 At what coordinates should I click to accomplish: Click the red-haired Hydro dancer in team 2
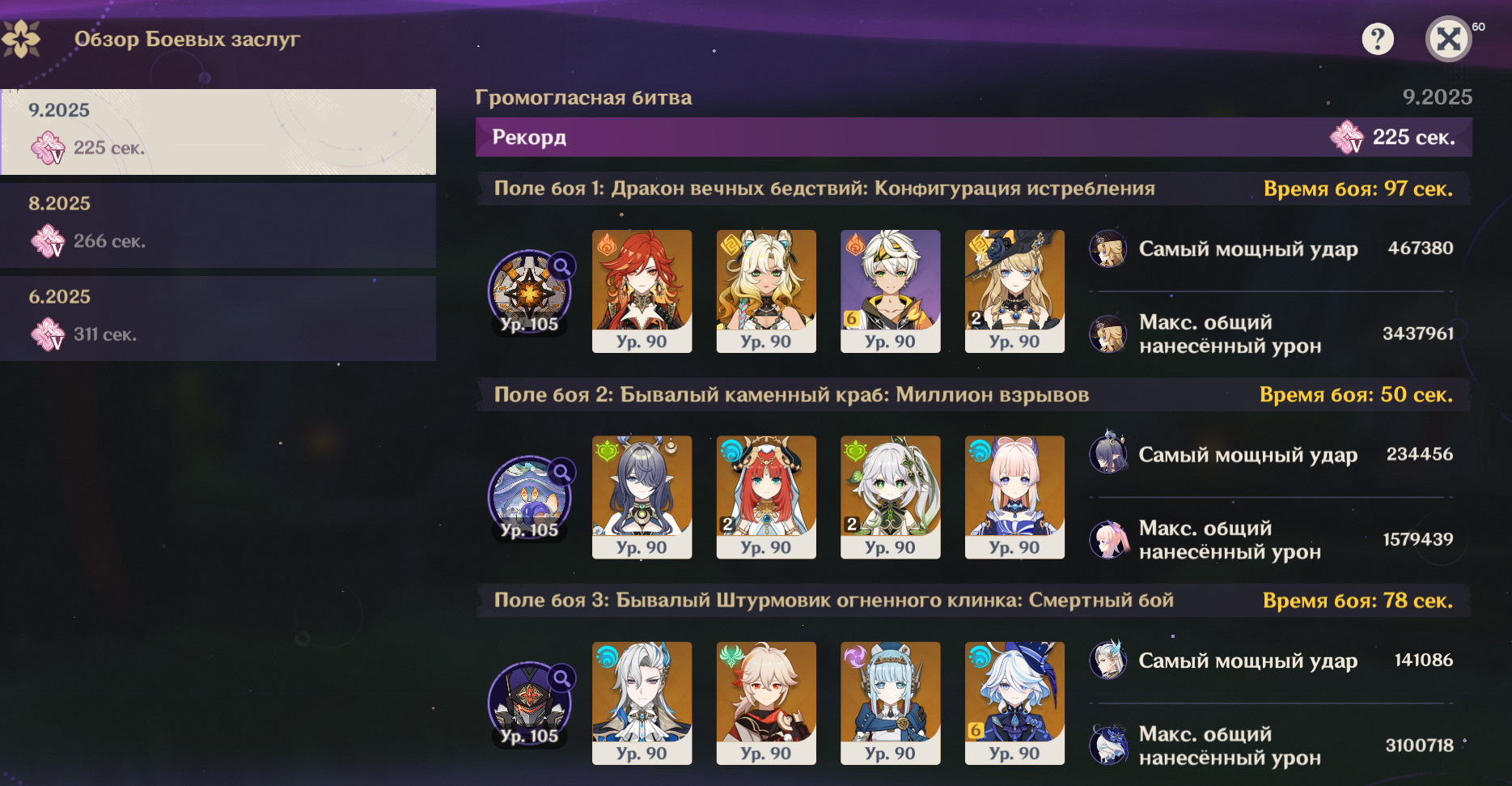coord(766,497)
